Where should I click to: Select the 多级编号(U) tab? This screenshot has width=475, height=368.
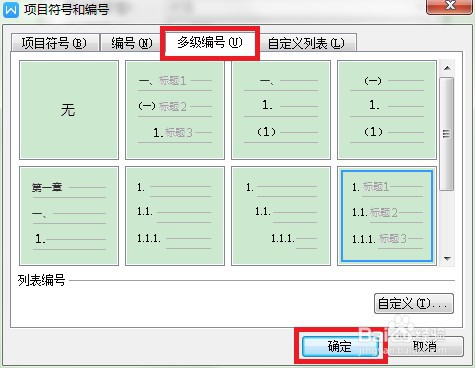click(210, 42)
